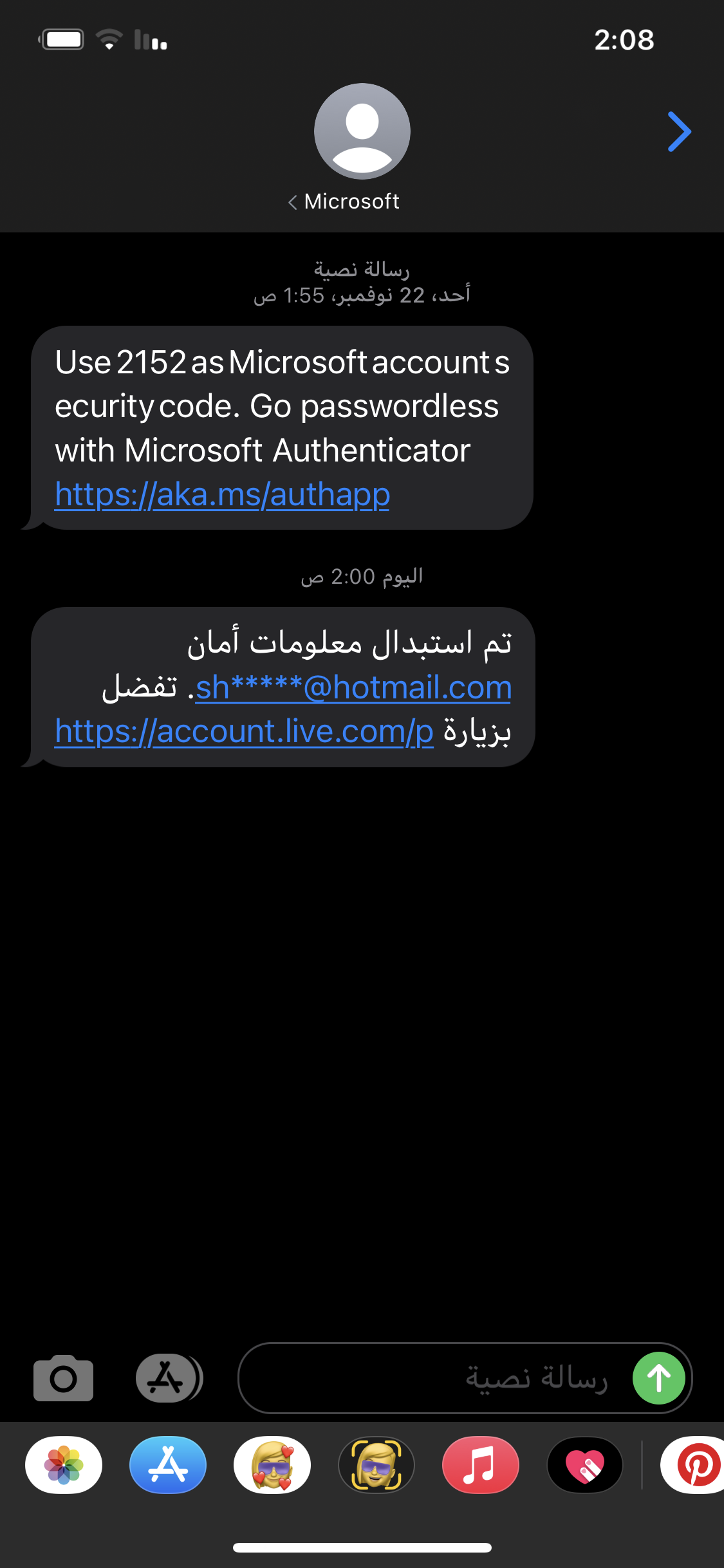Open the sh*****@hotmail.com email link

click(353, 687)
